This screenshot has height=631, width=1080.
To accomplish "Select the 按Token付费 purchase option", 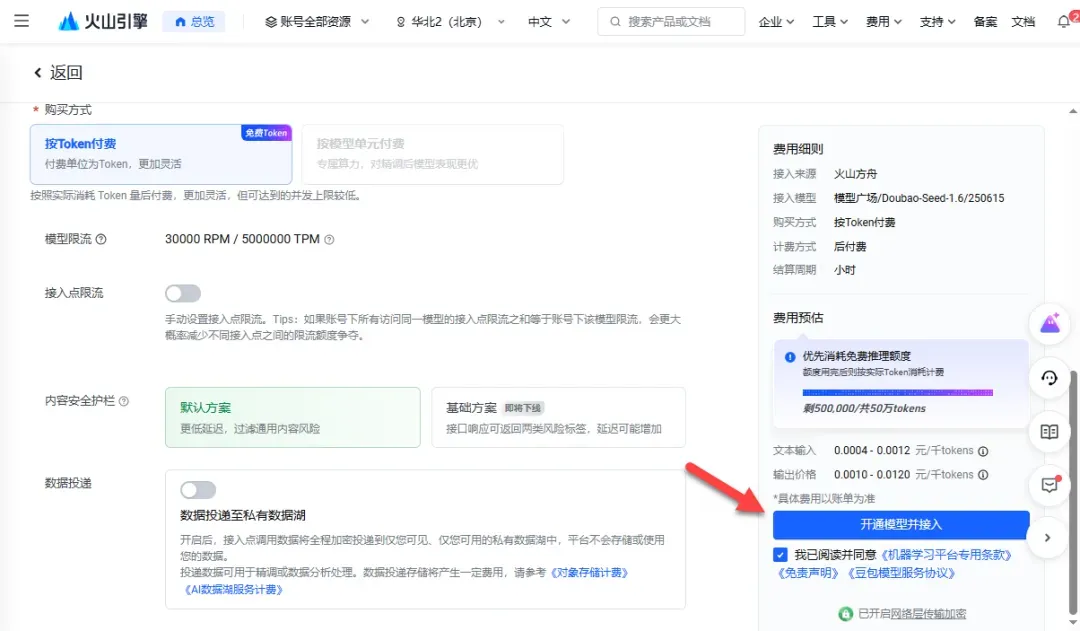I will pos(161,154).
